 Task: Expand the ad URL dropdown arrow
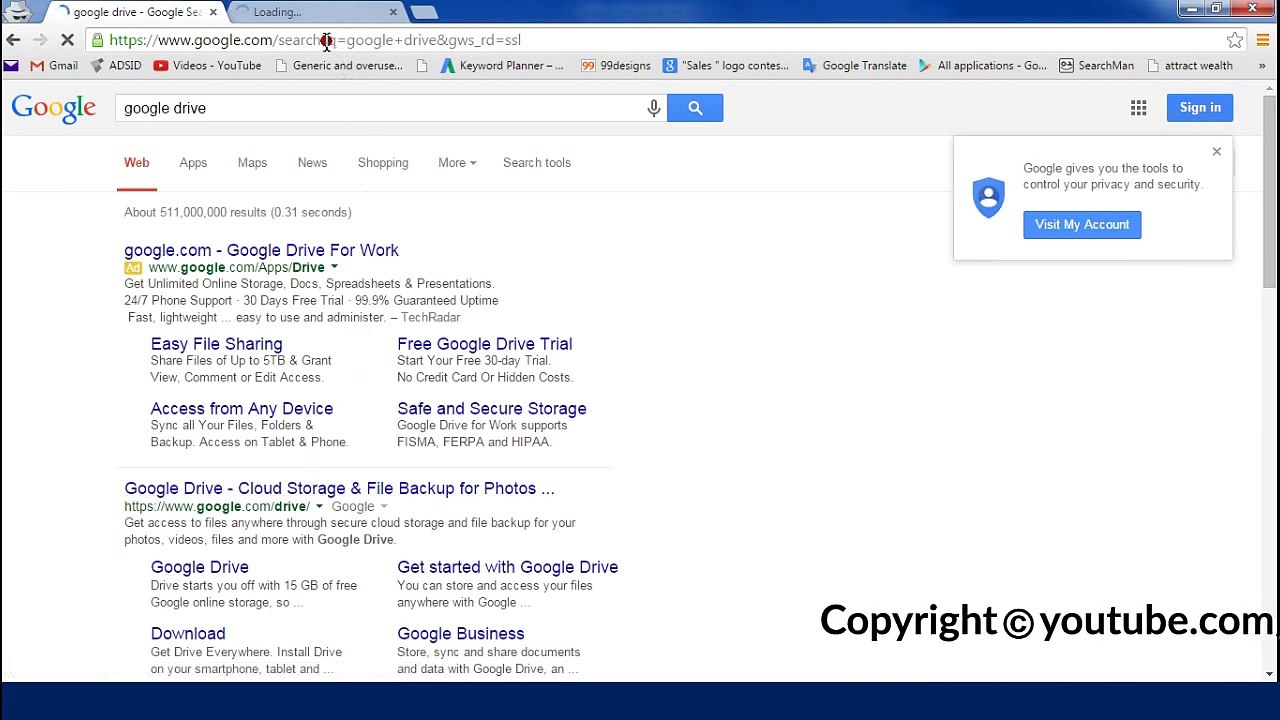(x=334, y=268)
